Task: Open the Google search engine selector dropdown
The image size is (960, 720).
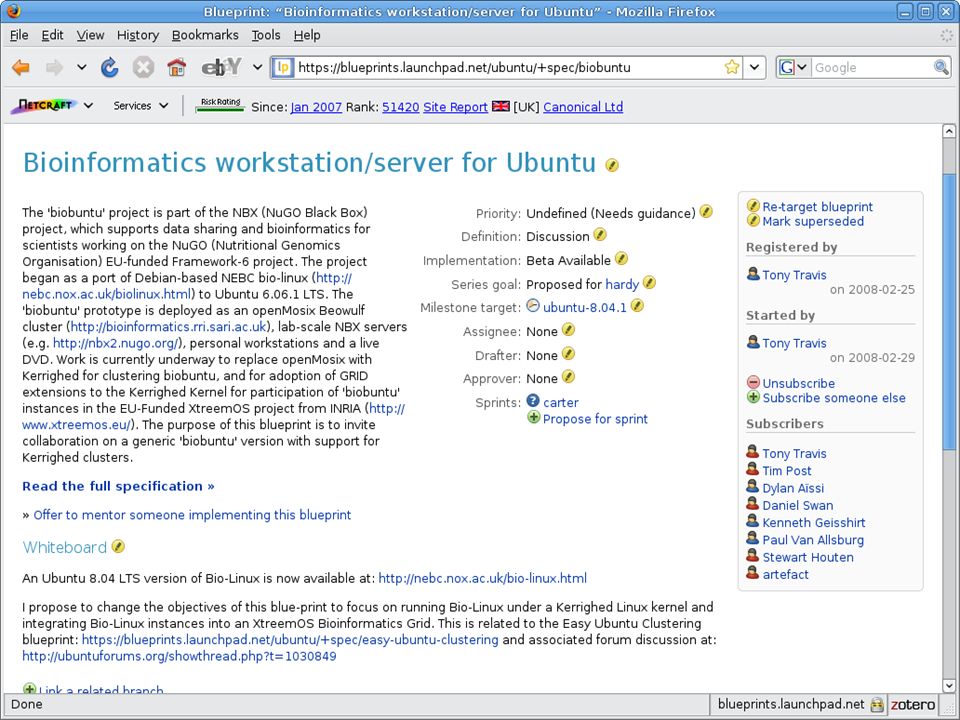Action: click(793, 67)
